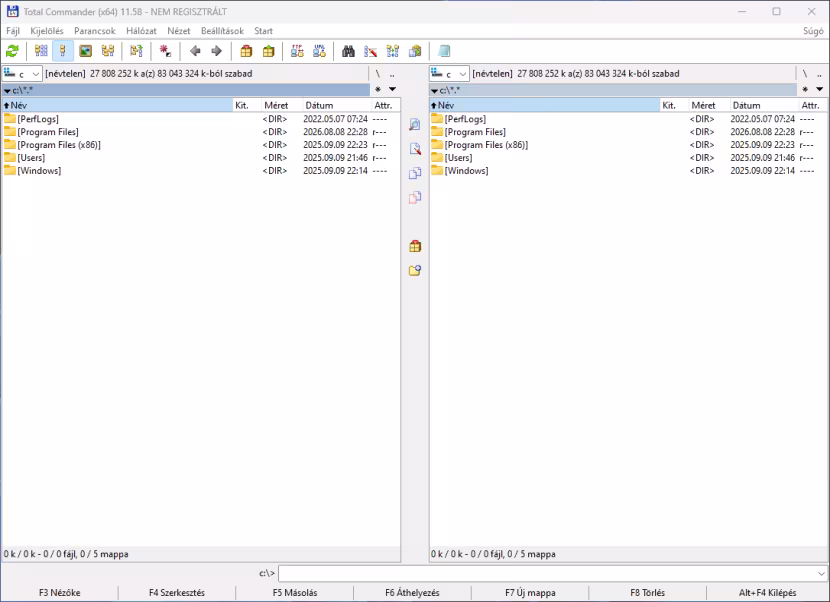Image resolution: width=830 pixels, height=602 pixels.
Task: Go to root with left panel backslash button
Action: [378, 74]
